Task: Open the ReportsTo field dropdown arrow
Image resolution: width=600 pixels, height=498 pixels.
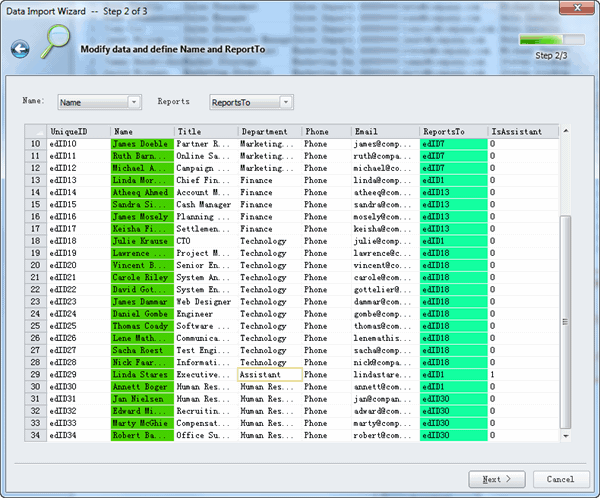Action: (286, 102)
